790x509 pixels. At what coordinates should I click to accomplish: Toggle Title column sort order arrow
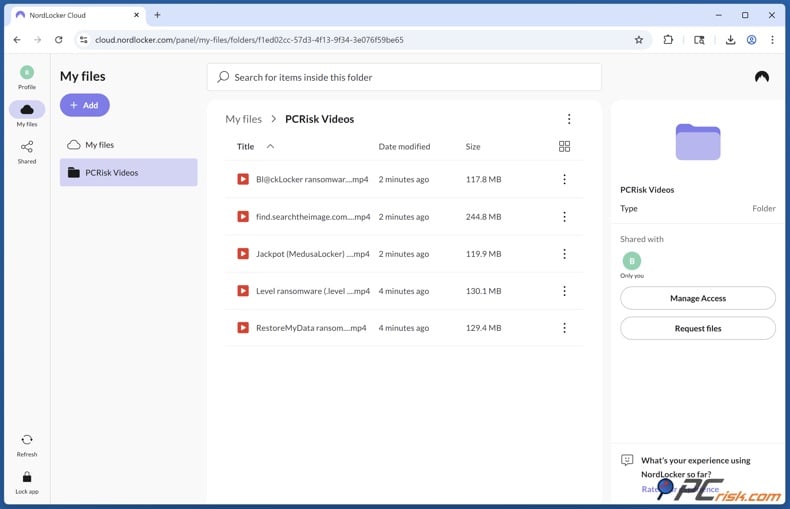[x=270, y=147]
